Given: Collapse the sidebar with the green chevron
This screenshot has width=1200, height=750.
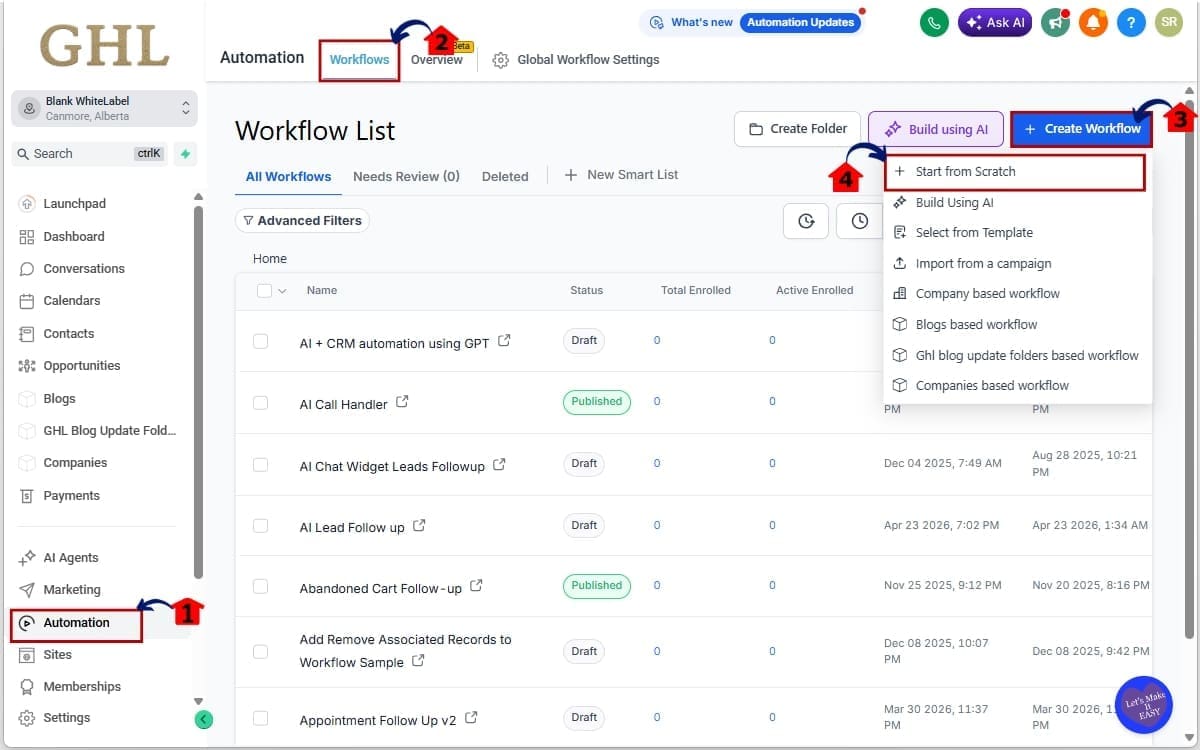Looking at the screenshot, I should coord(204,719).
